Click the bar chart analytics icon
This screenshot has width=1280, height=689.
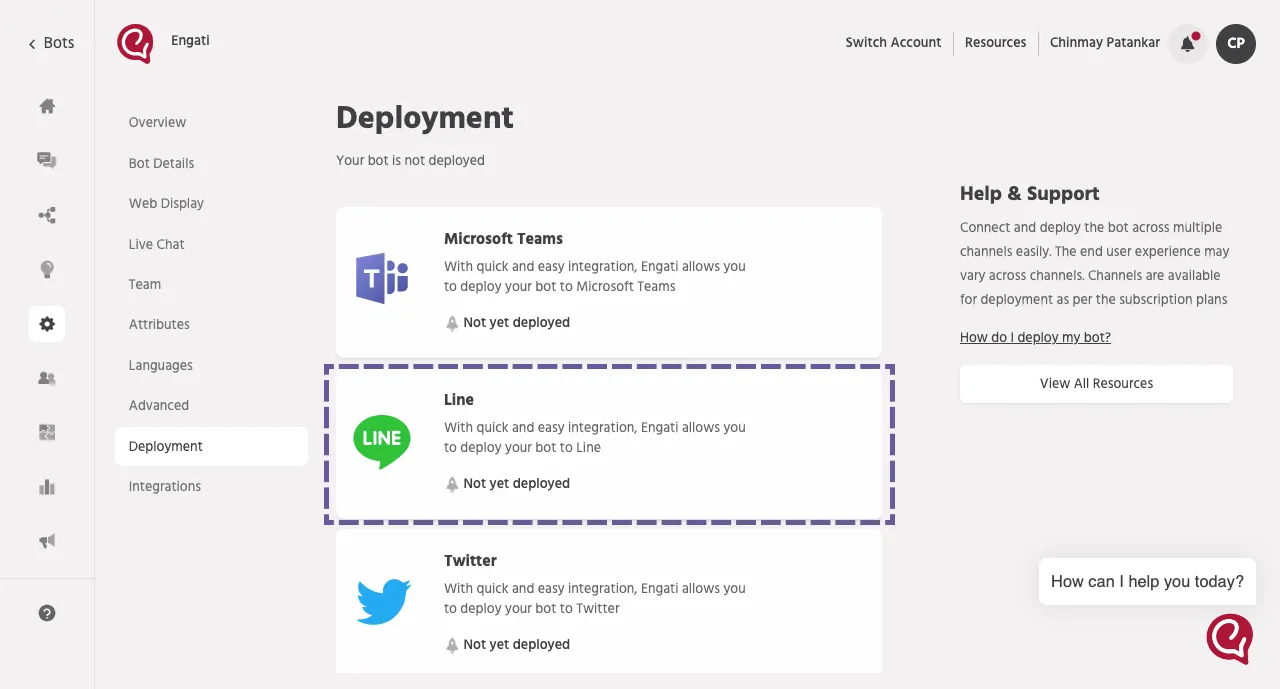tap(47, 487)
